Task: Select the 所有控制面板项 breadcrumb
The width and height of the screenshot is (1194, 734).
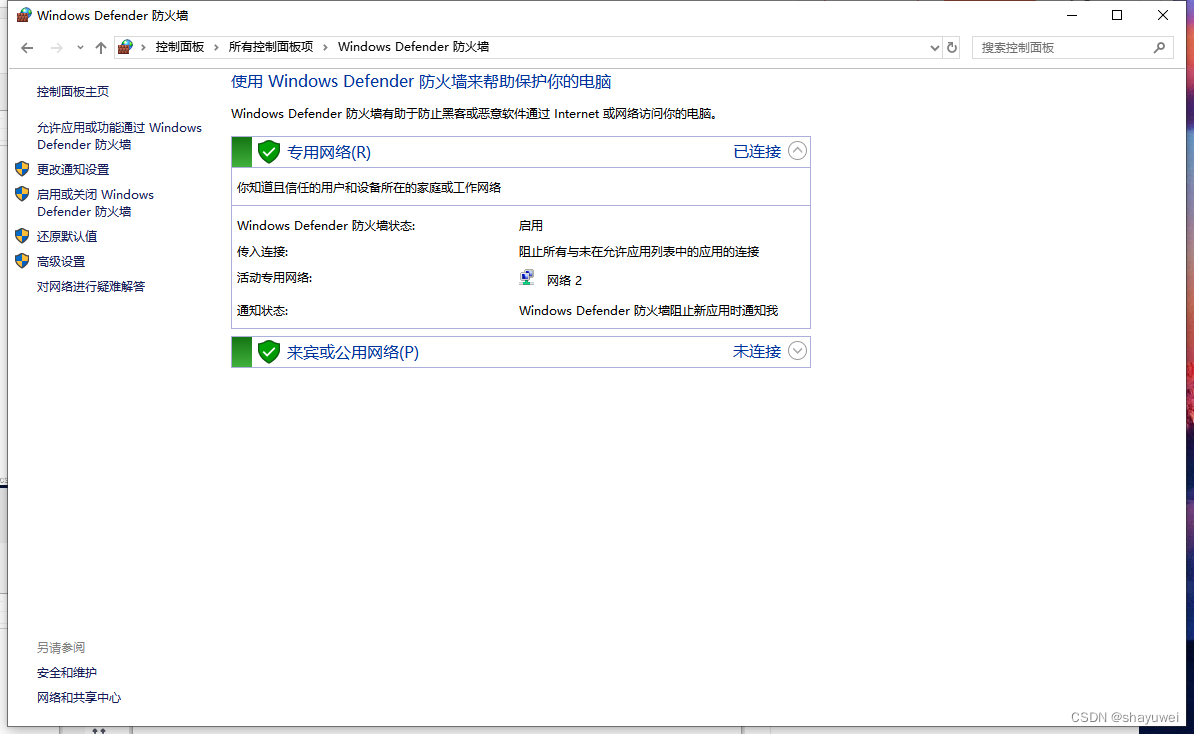Action: coord(270,47)
